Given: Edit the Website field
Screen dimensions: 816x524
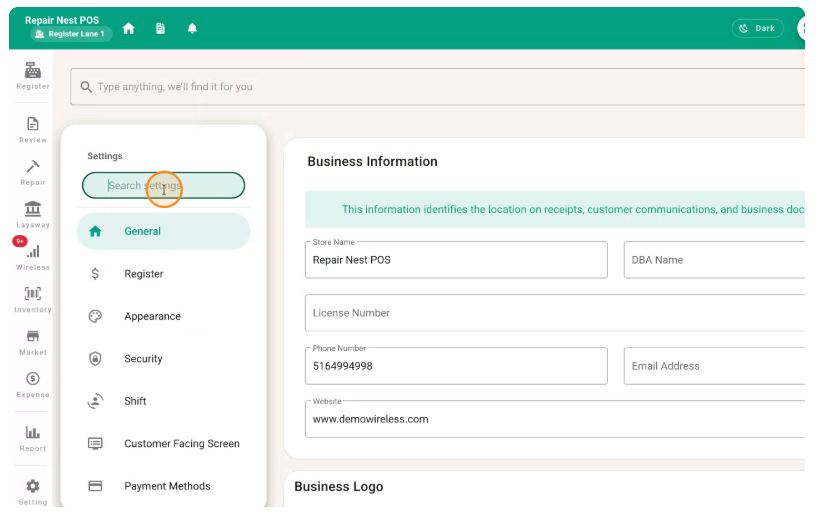Looking at the screenshot, I should 555,419.
